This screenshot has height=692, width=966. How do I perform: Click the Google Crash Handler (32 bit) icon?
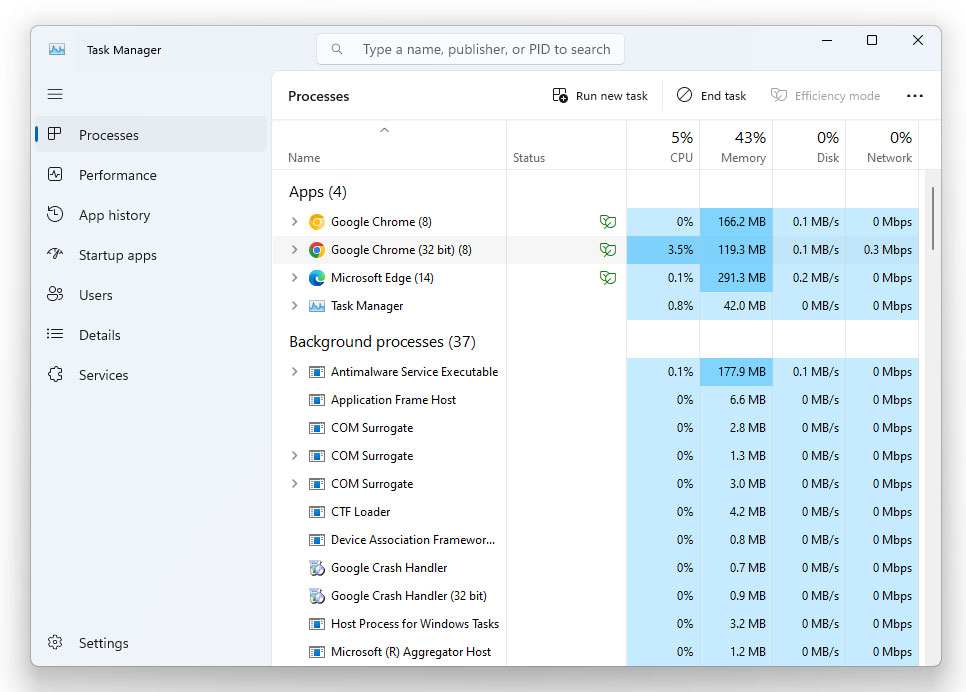(317, 596)
